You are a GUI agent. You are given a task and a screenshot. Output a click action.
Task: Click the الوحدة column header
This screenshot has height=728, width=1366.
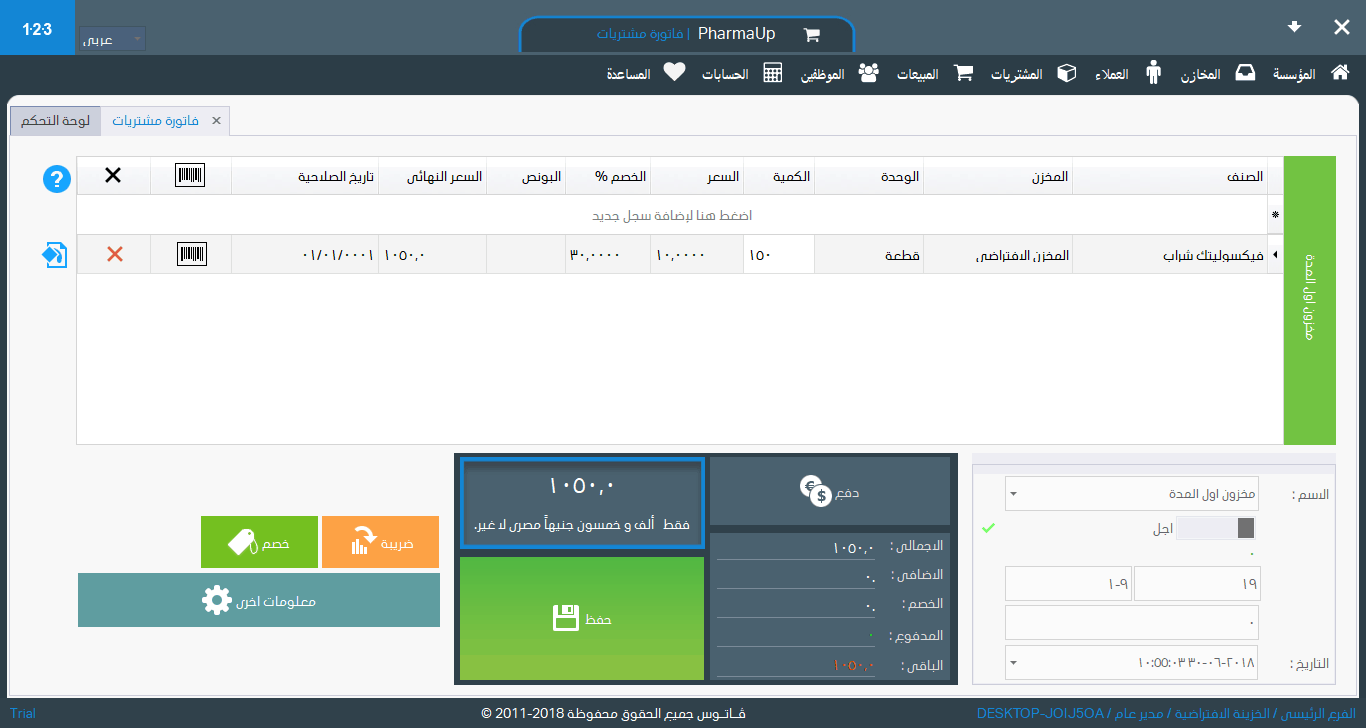(868, 176)
